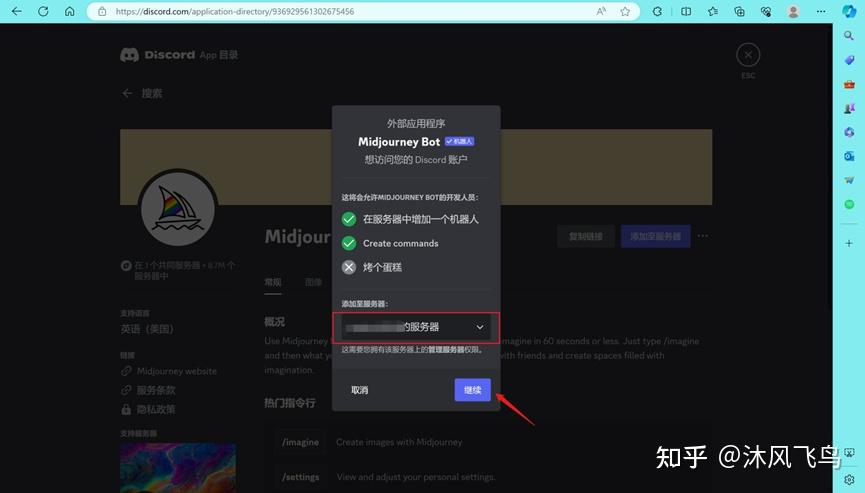The image size is (865, 493).
Task: Open the sidebar Outlook icon
Action: [x=849, y=157]
